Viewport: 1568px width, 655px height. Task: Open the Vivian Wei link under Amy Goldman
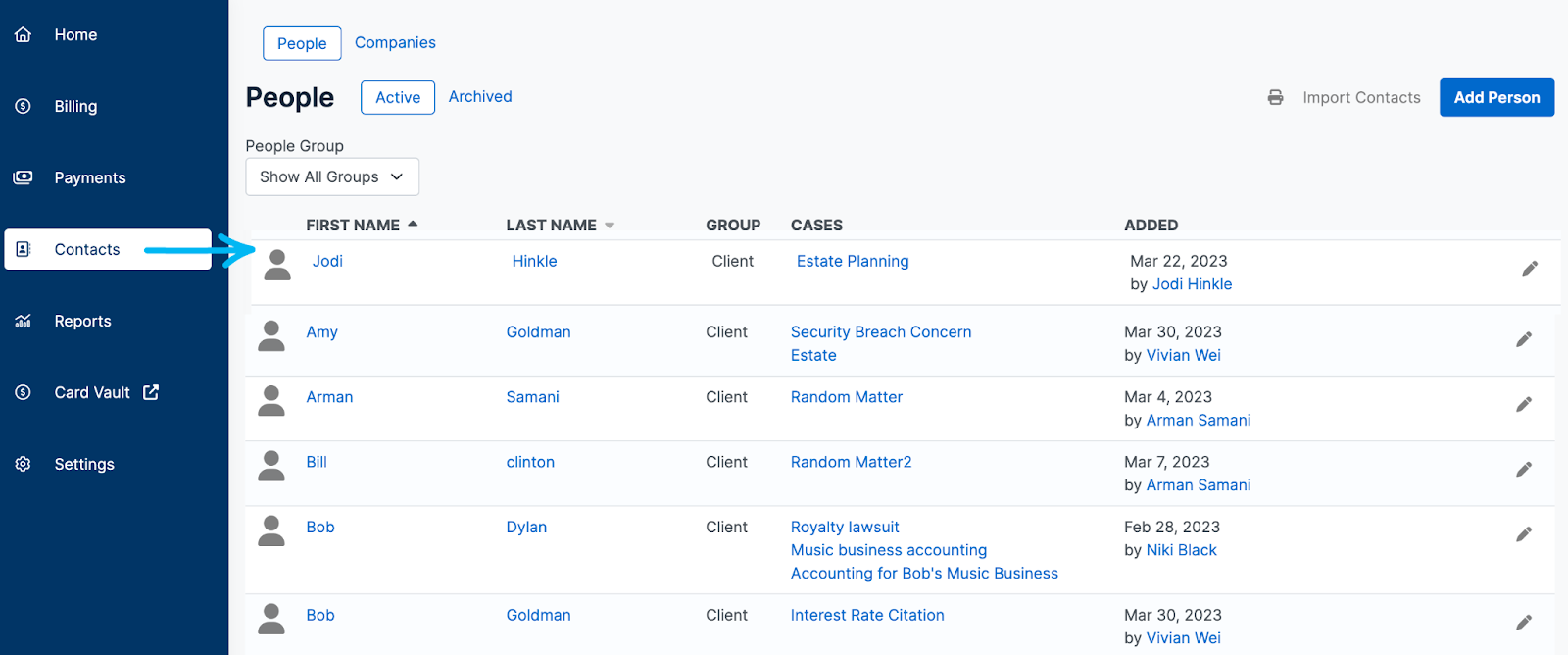coord(1183,355)
